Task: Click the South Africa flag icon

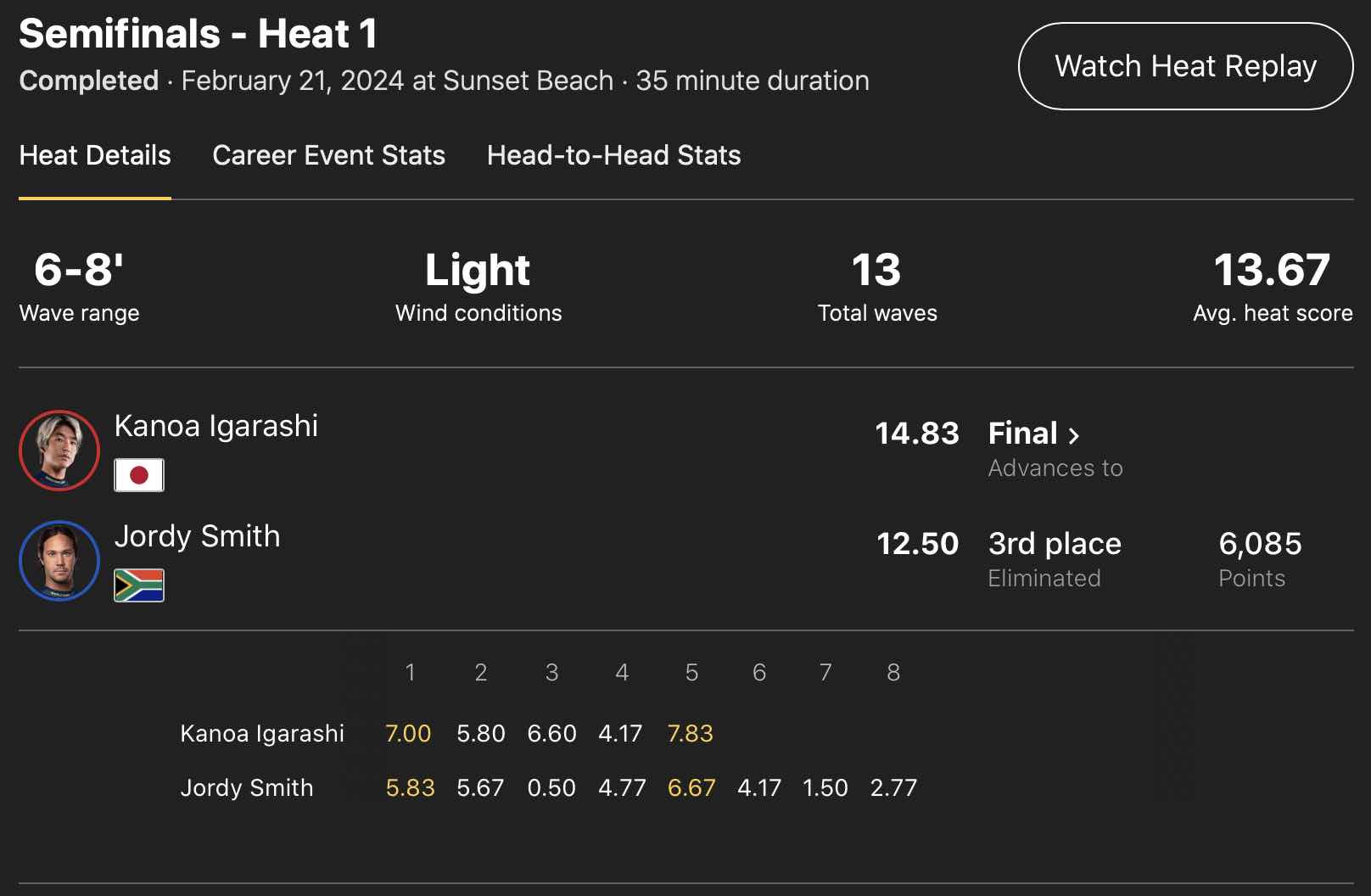Action: point(139,585)
